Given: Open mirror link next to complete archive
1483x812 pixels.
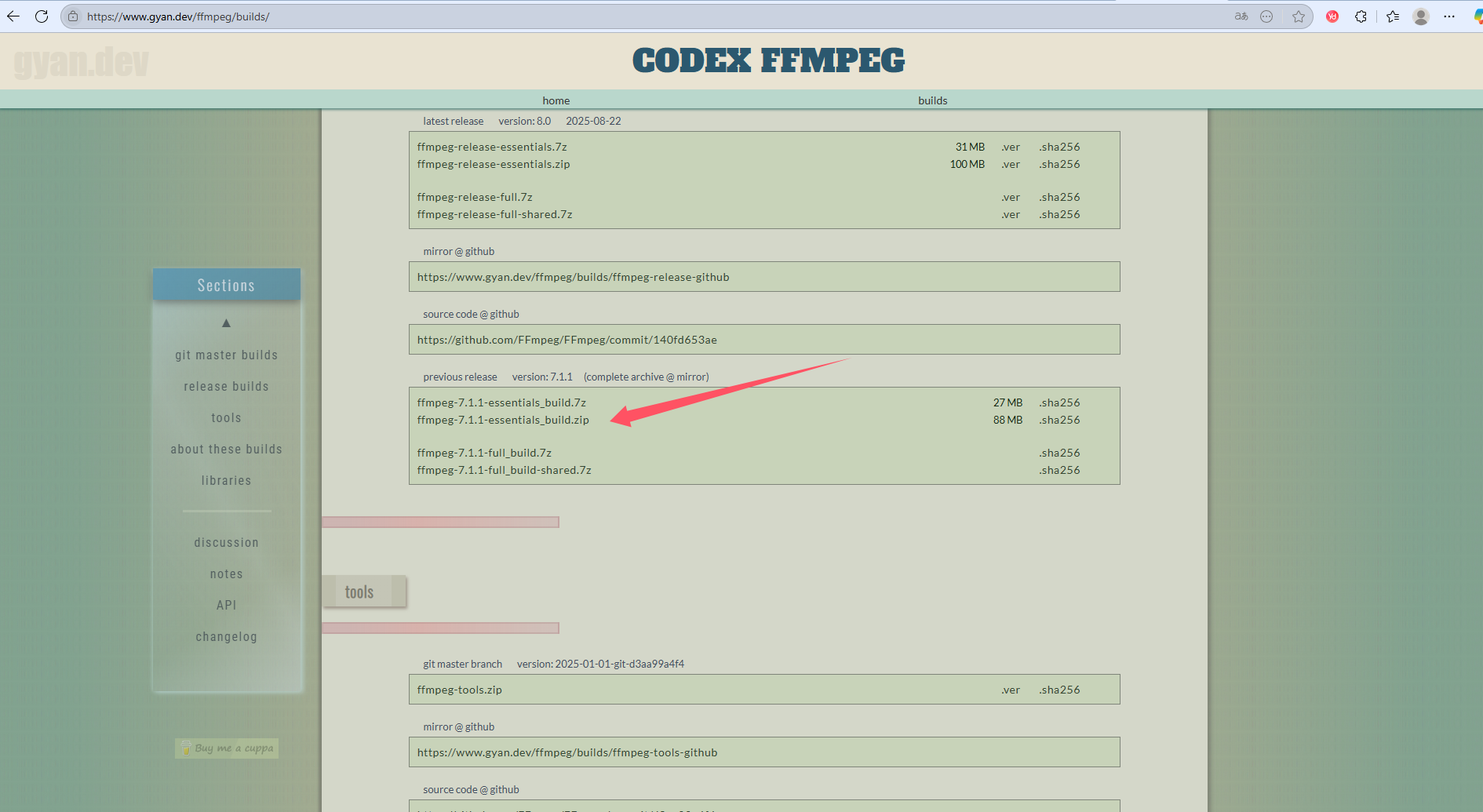Looking at the screenshot, I should [691, 377].
